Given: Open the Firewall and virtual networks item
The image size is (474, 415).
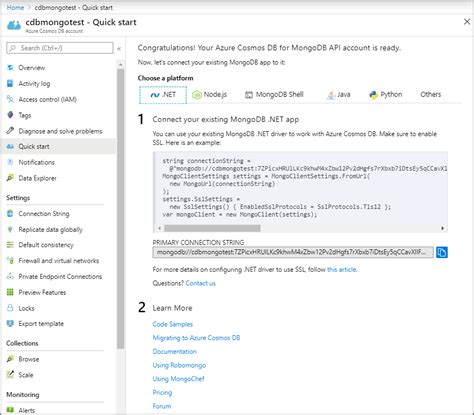Looking at the screenshot, I should 59,260.
